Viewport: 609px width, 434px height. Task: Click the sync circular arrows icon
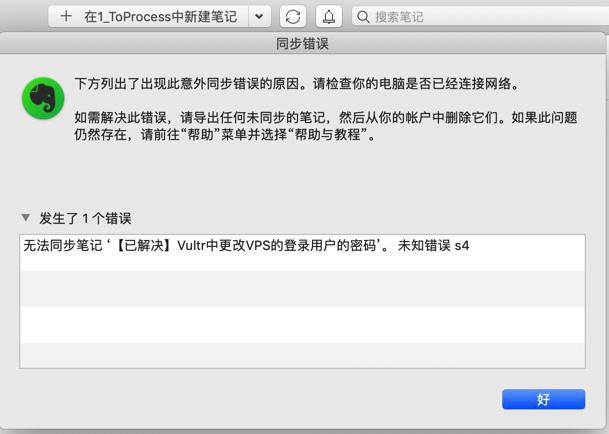pos(293,17)
